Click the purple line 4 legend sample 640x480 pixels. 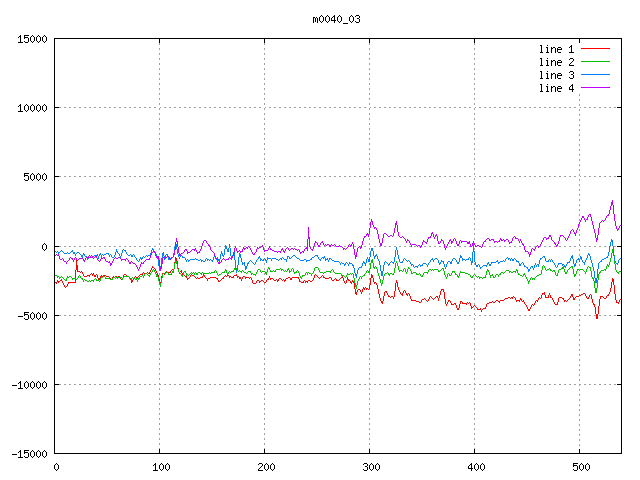pos(596,88)
